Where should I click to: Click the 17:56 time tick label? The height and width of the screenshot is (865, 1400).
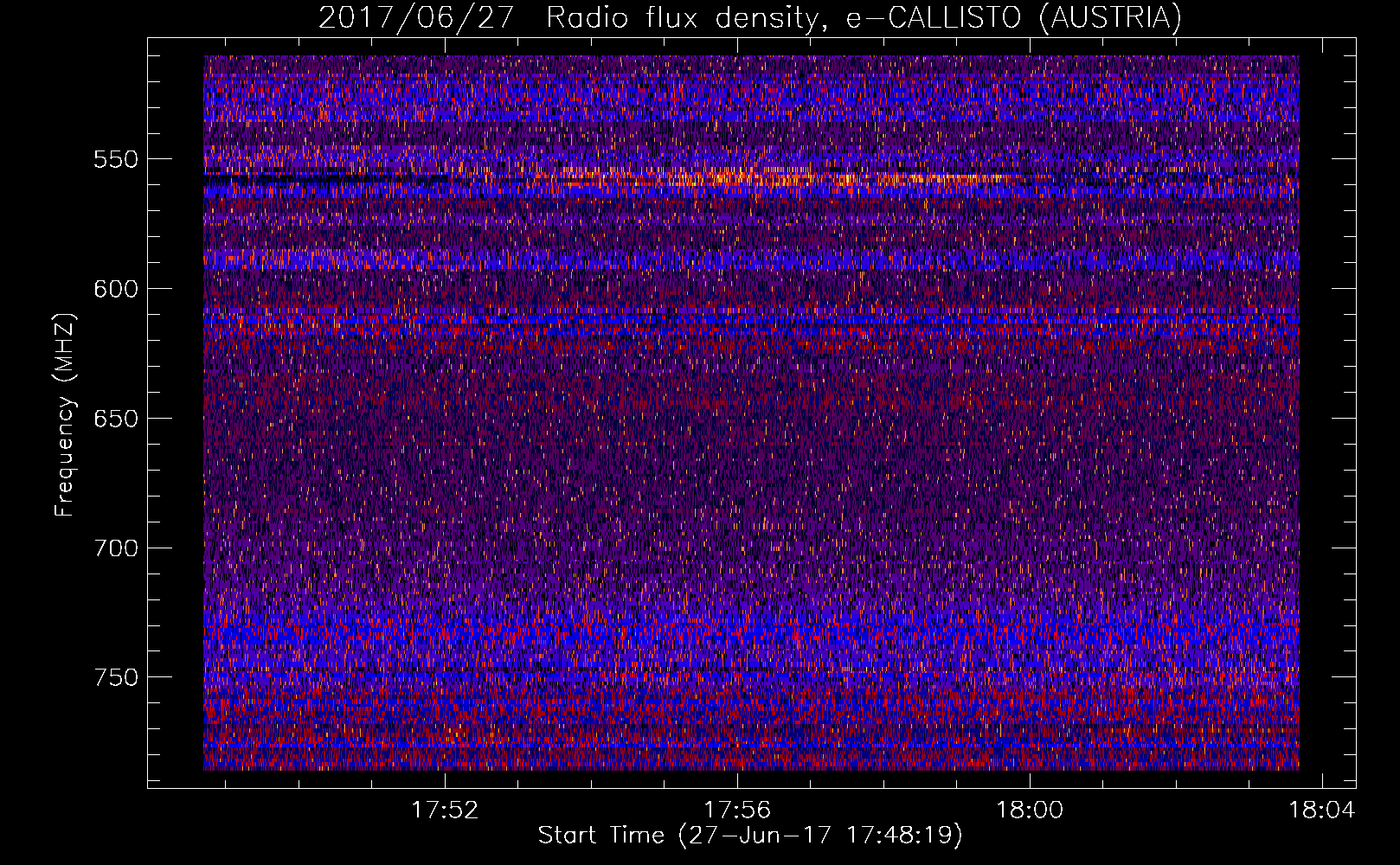pyautogui.click(x=737, y=810)
